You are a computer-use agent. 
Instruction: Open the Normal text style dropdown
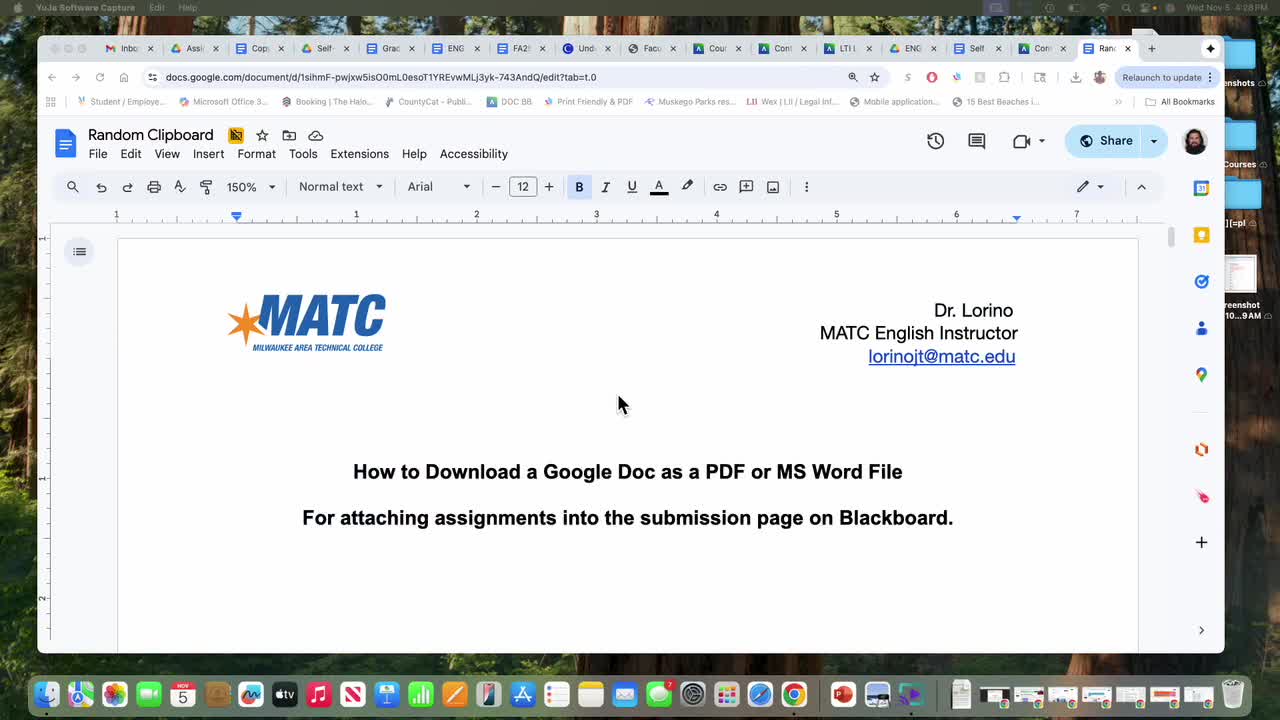[341, 187]
